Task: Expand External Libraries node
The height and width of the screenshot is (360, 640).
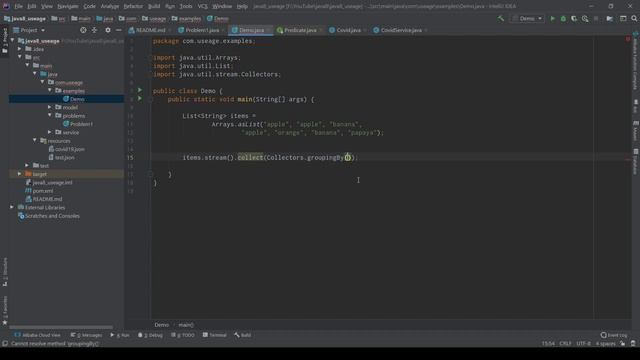Action: [12, 207]
